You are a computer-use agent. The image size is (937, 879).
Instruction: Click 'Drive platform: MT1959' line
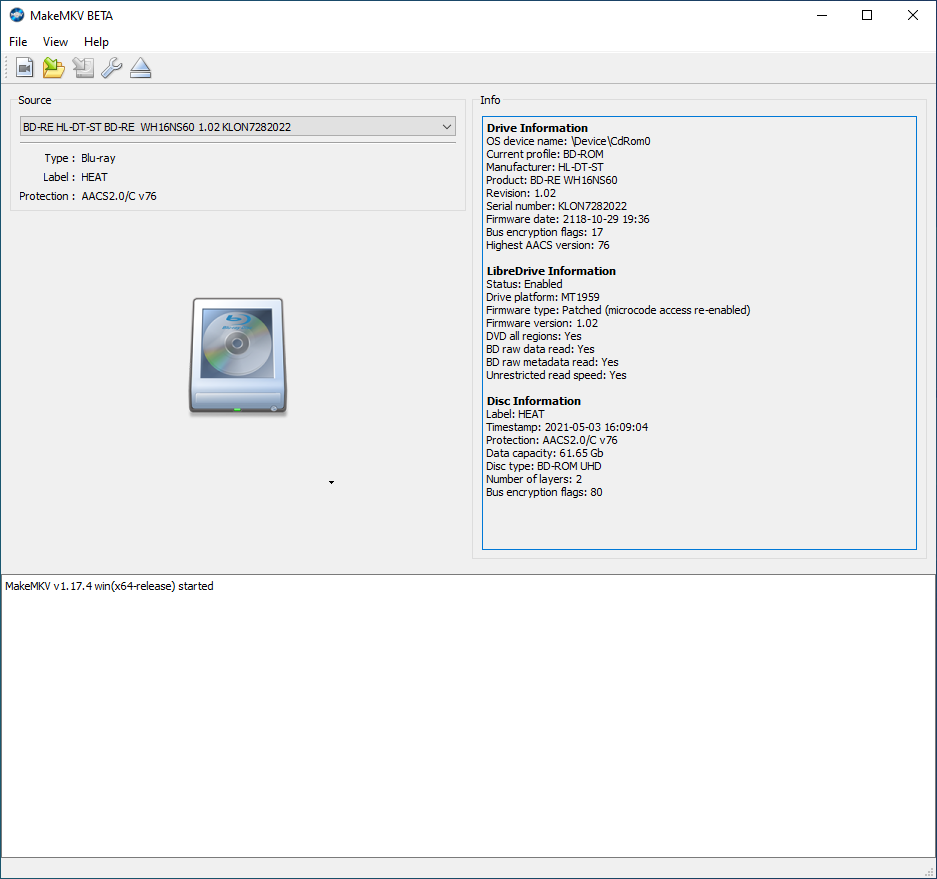tap(543, 297)
